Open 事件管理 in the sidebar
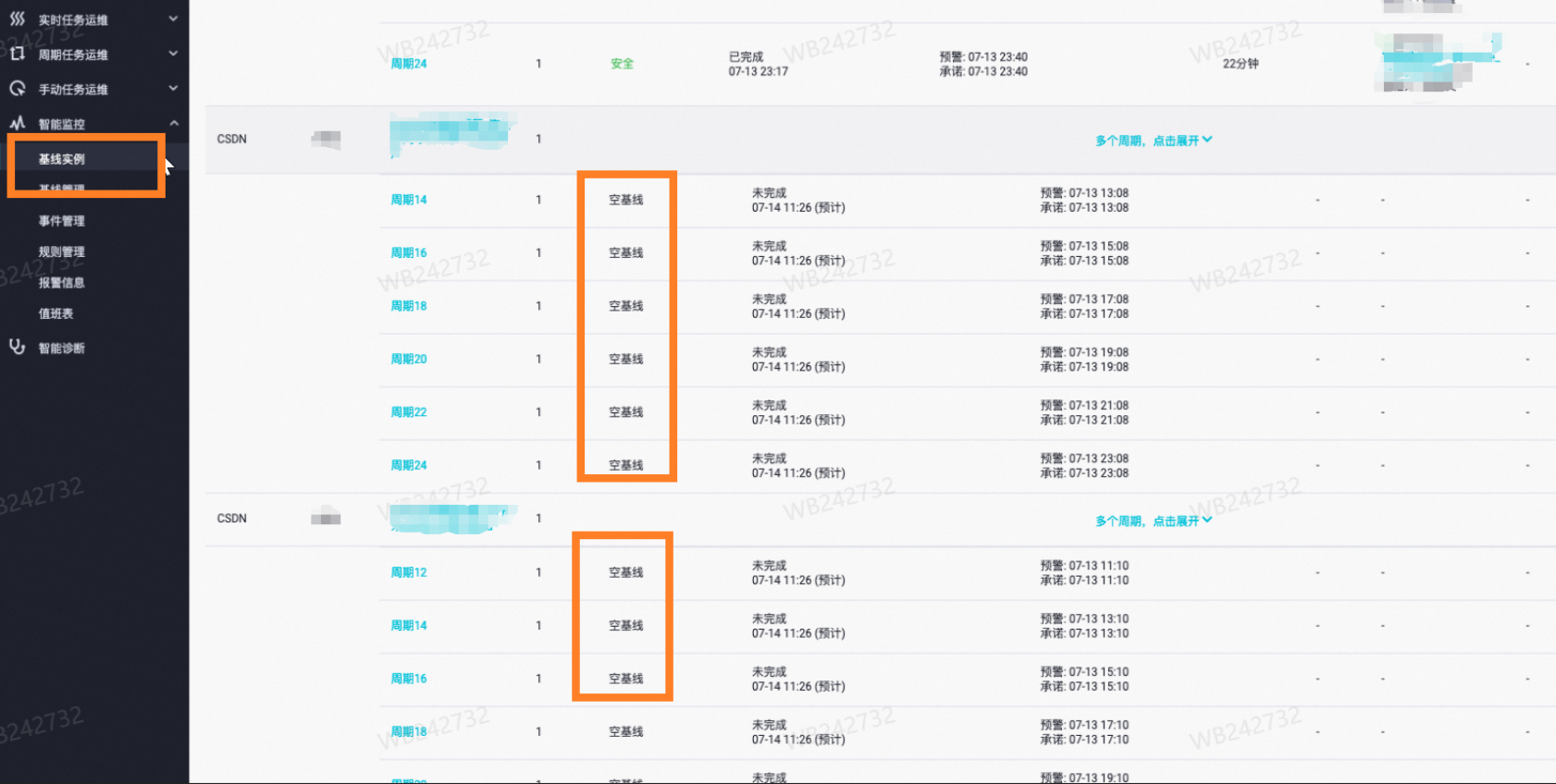This screenshot has width=1556, height=784. click(x=61, y=221)
